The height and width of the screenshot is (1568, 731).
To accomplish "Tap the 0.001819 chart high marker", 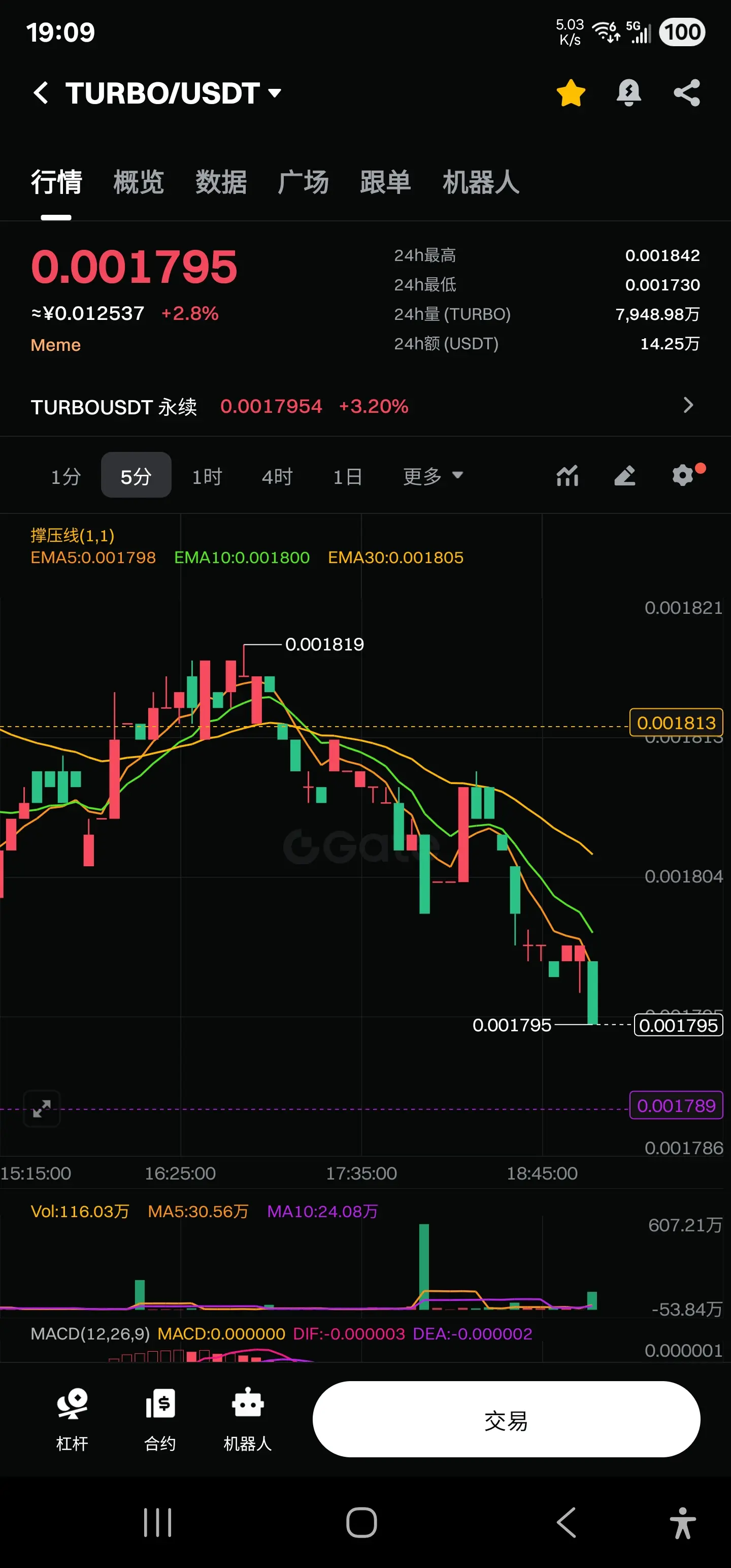I will pos(324,644).
